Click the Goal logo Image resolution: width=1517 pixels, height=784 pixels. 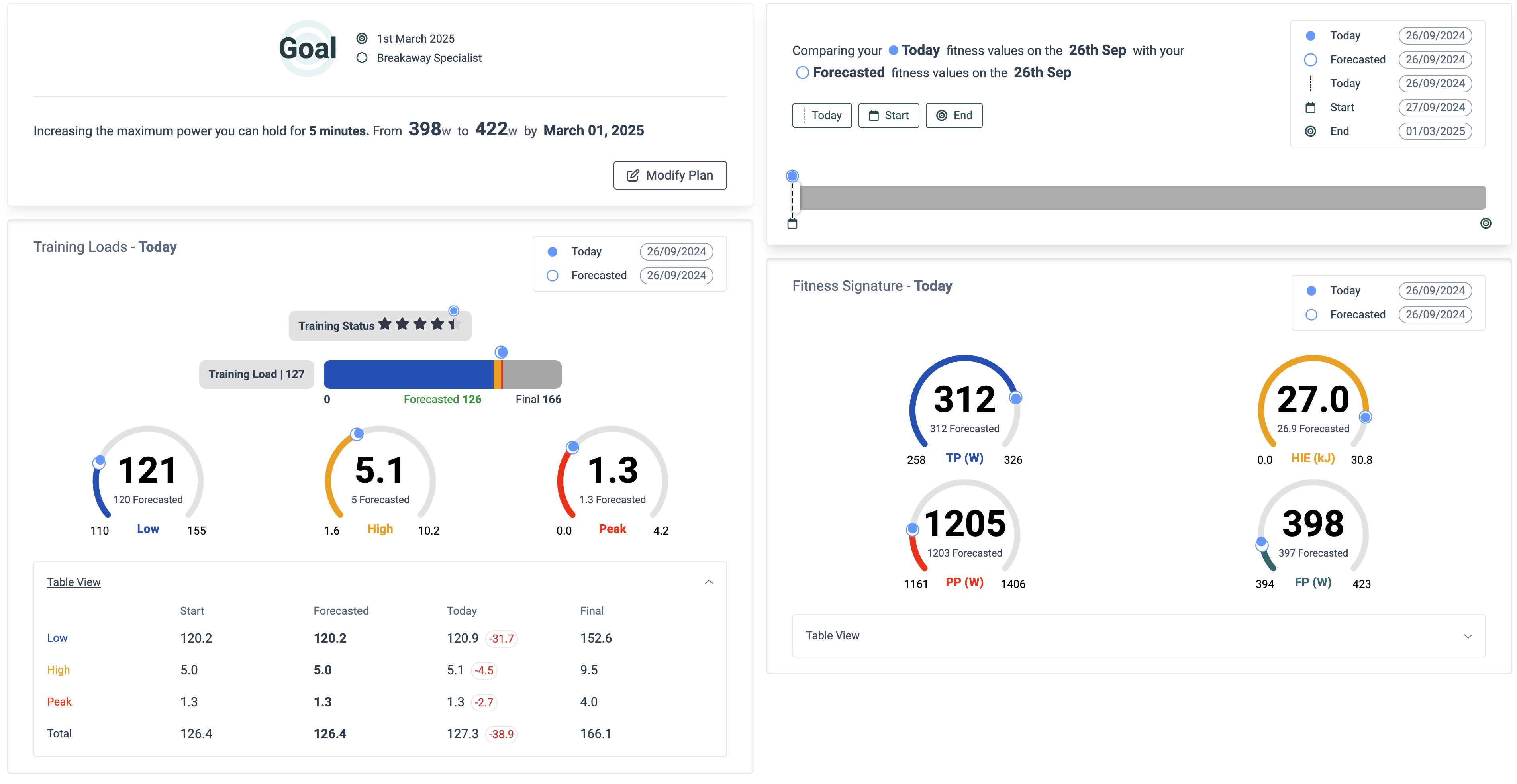tap(308, 48)
